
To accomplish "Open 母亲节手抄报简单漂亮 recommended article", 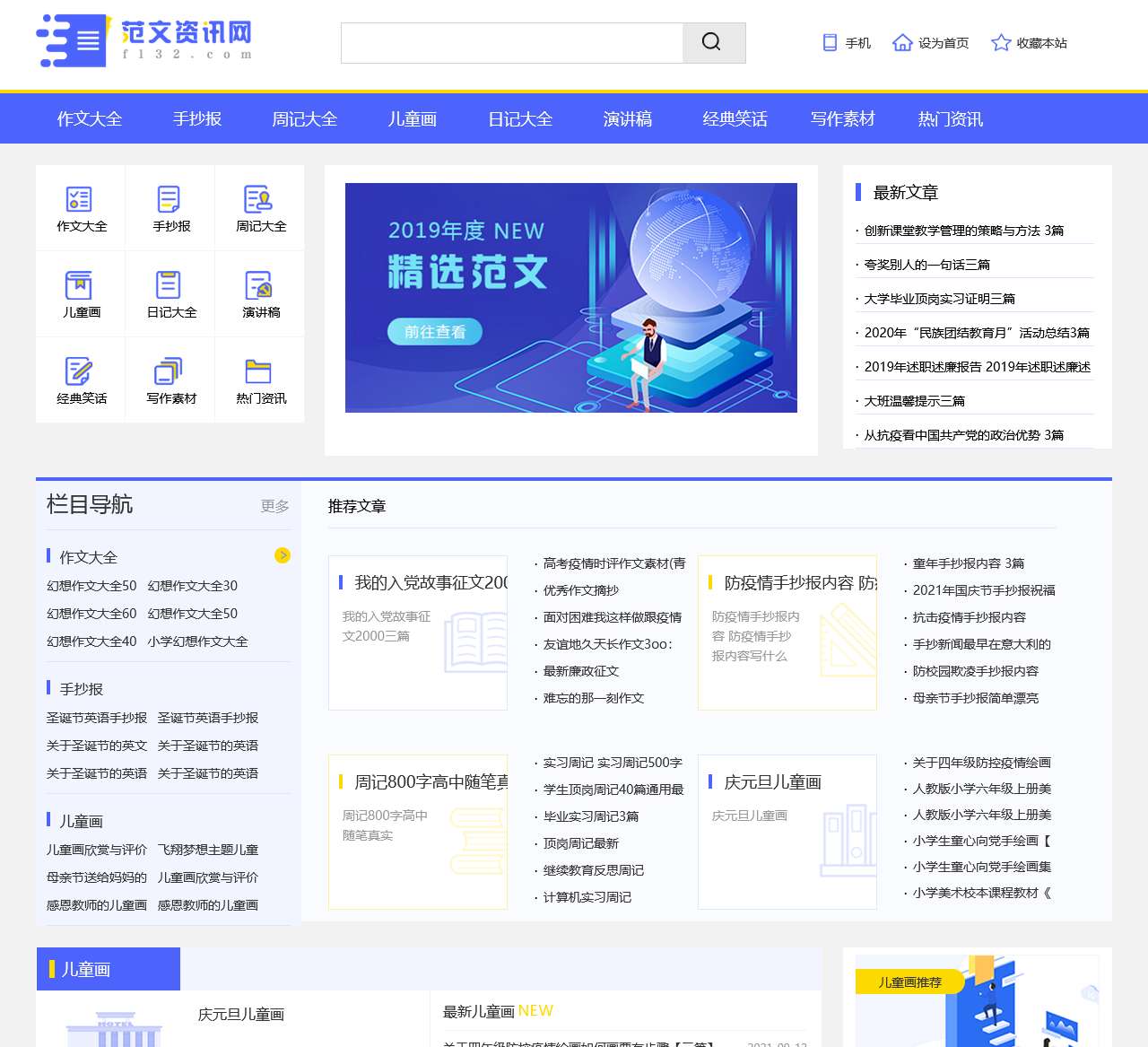I will coord(976,698).
